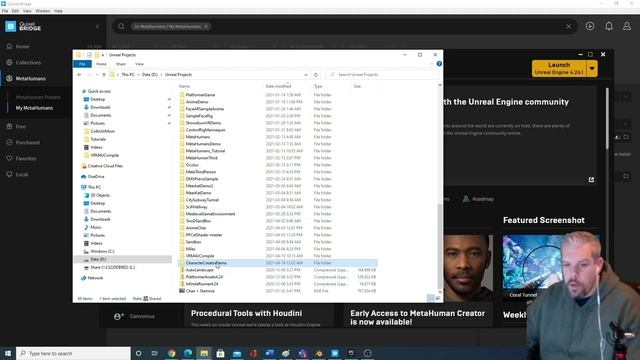Screen dimensions: 640x360
Task: Switch to details view icon in status bar
Action: pos(431,298)
